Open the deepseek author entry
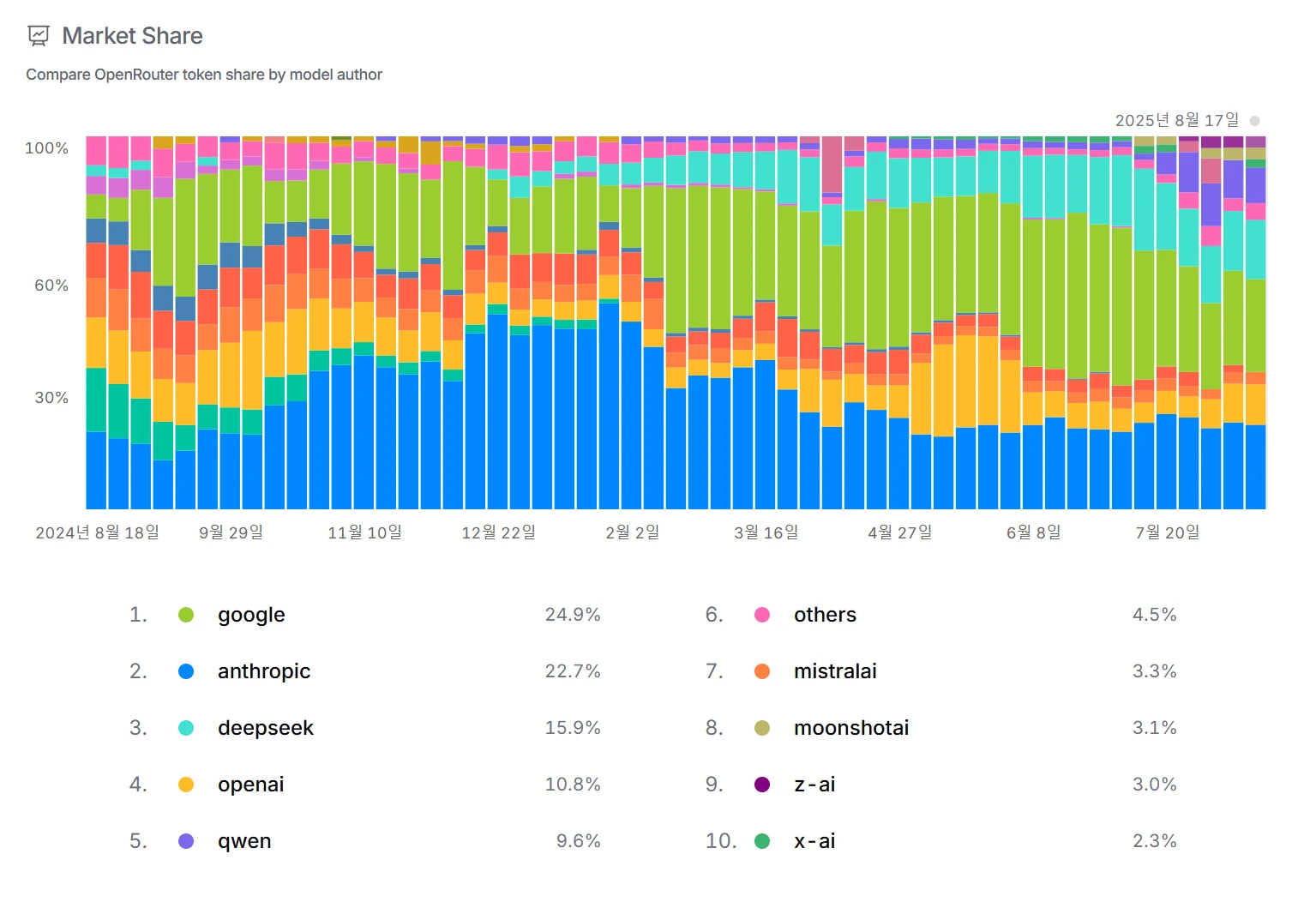 pos(266,728)
